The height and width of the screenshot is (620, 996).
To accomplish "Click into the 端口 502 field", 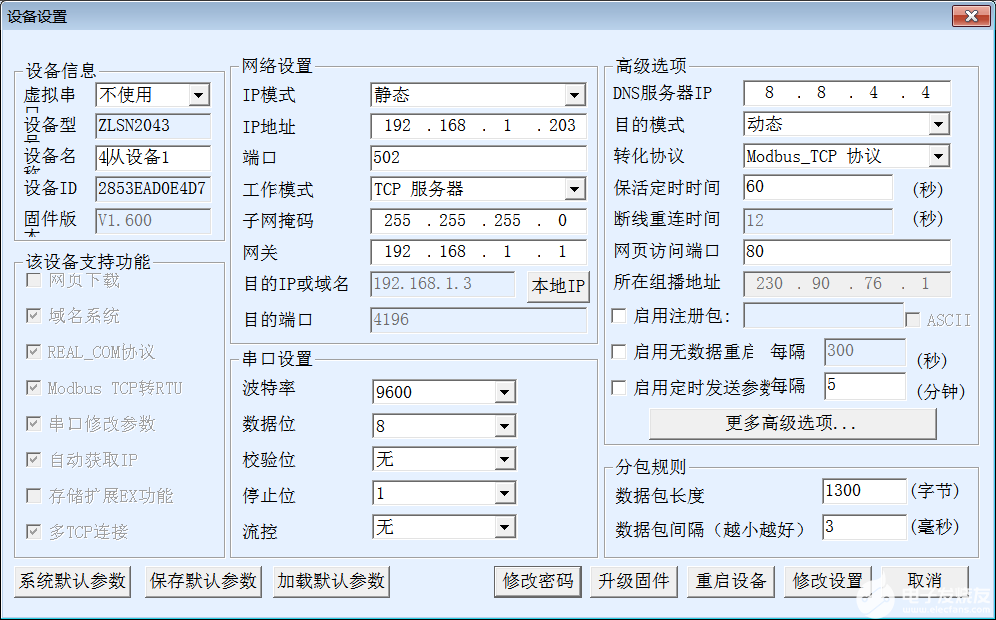I will coord(478,158).
